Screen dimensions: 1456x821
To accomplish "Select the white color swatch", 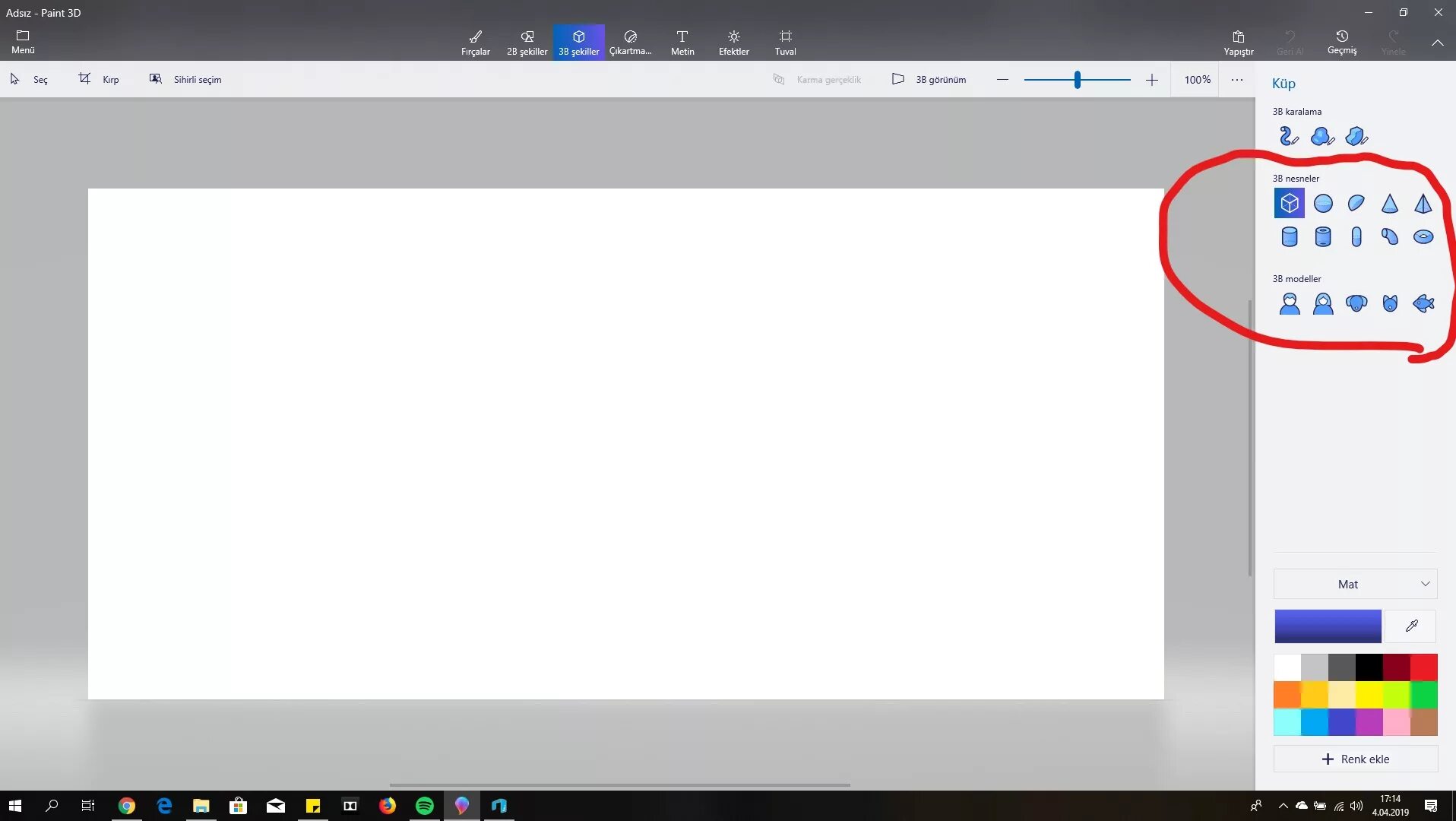I will pos(1287,667).
